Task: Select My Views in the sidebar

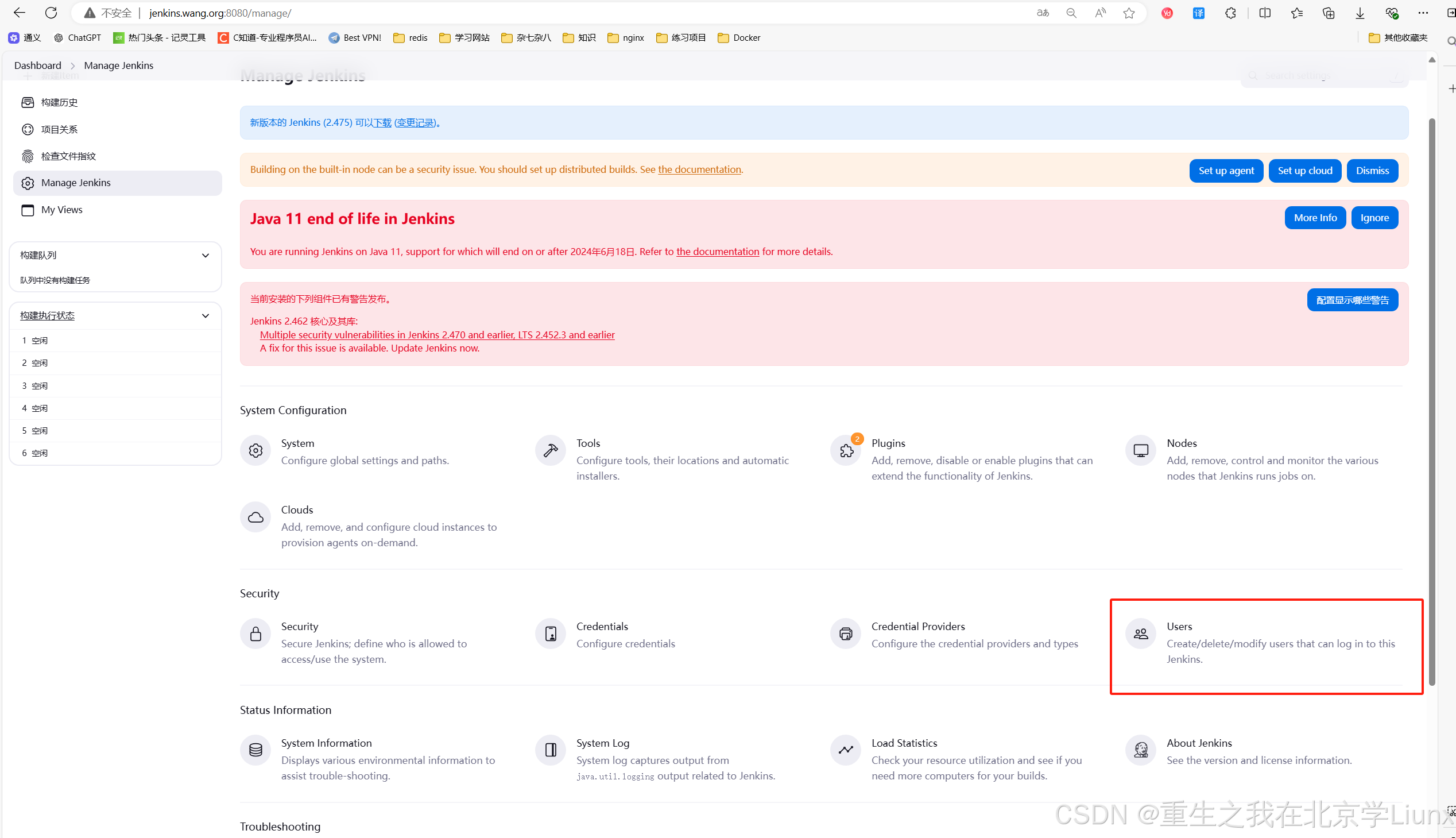Action: tap(117, 210)
